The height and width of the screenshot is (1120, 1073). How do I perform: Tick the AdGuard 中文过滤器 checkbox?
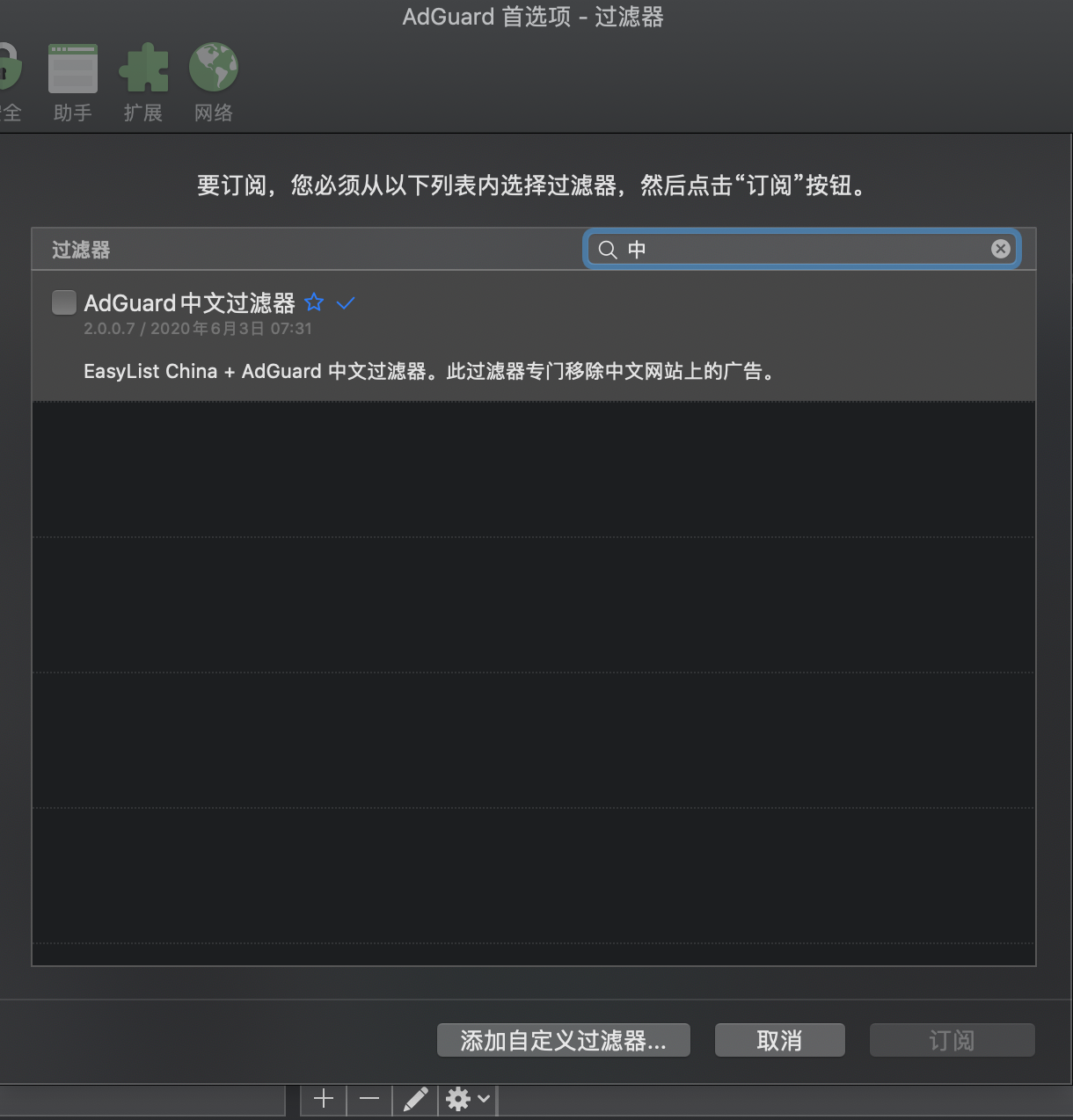click(64, 302)
